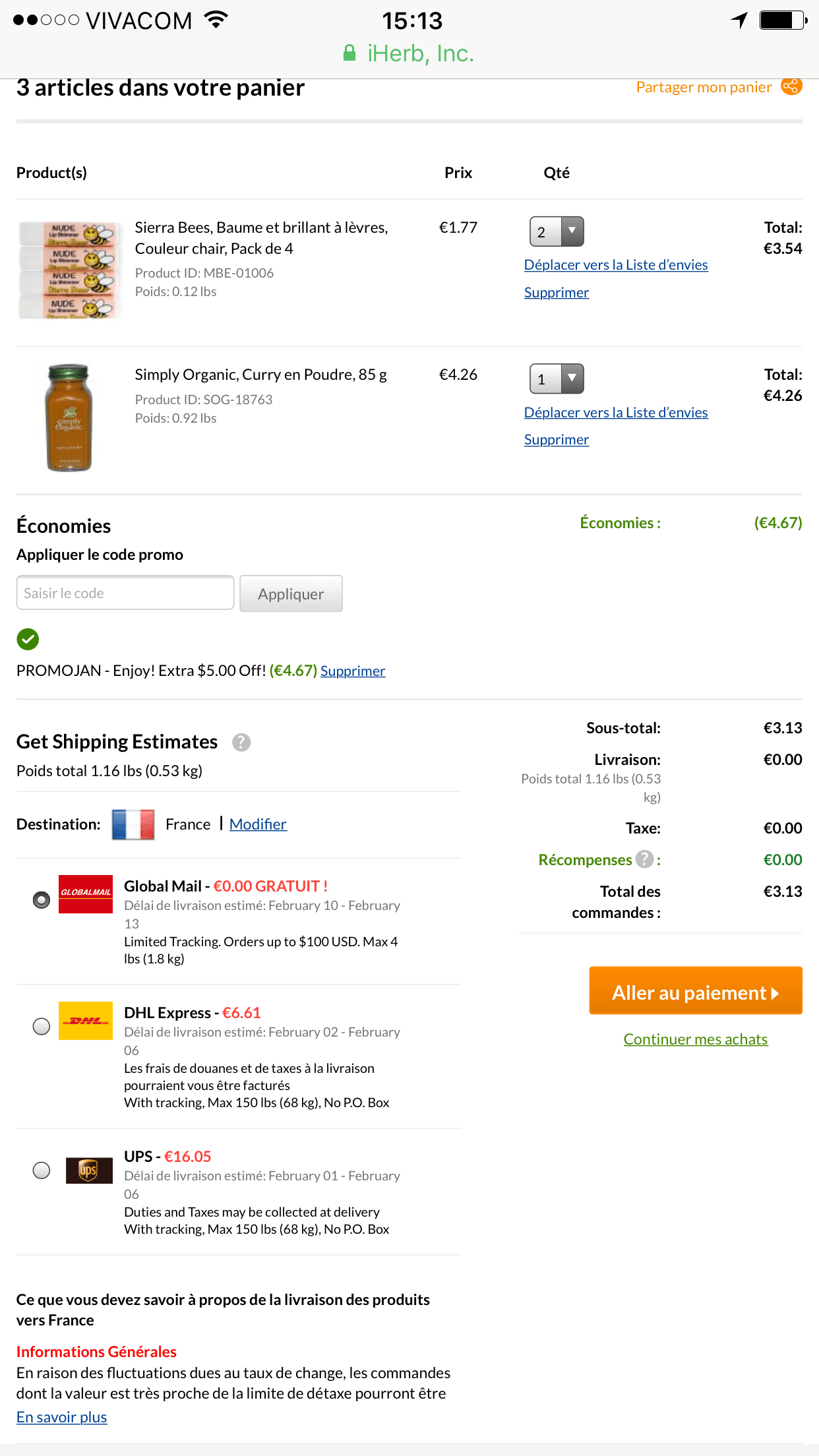
Task: Open quantity dropdown for Curry en Poudre
Action: (557, 379)
